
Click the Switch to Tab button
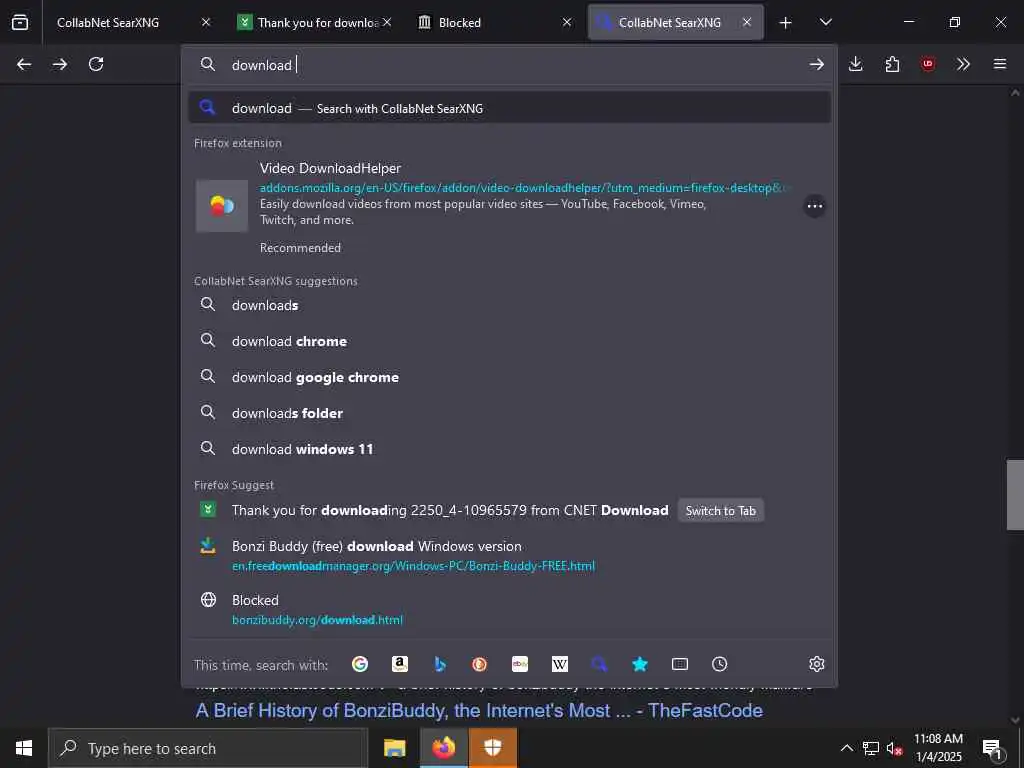pos(720,511)
